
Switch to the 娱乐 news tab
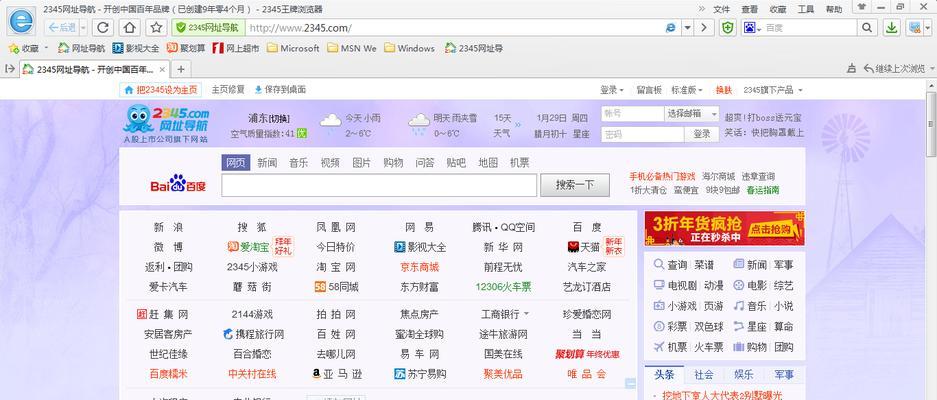[x=744, y=375]
